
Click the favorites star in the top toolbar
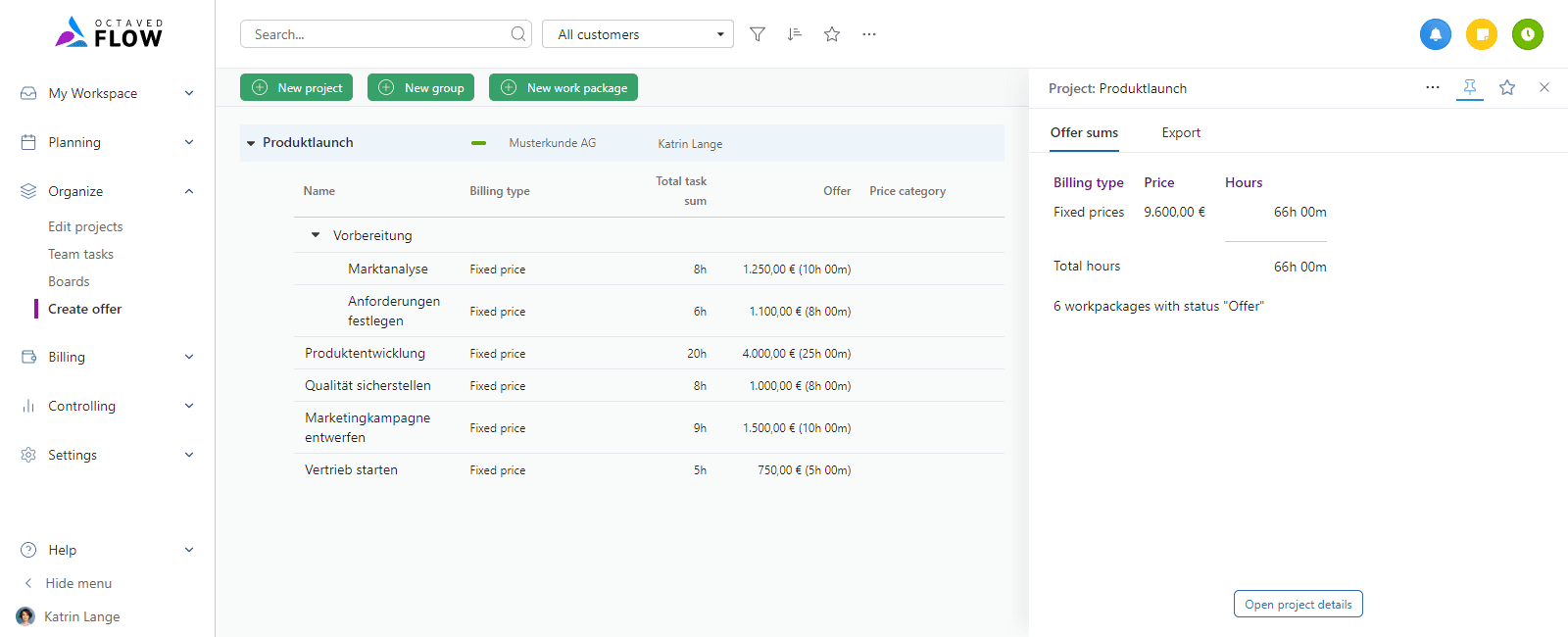(832, 34)
